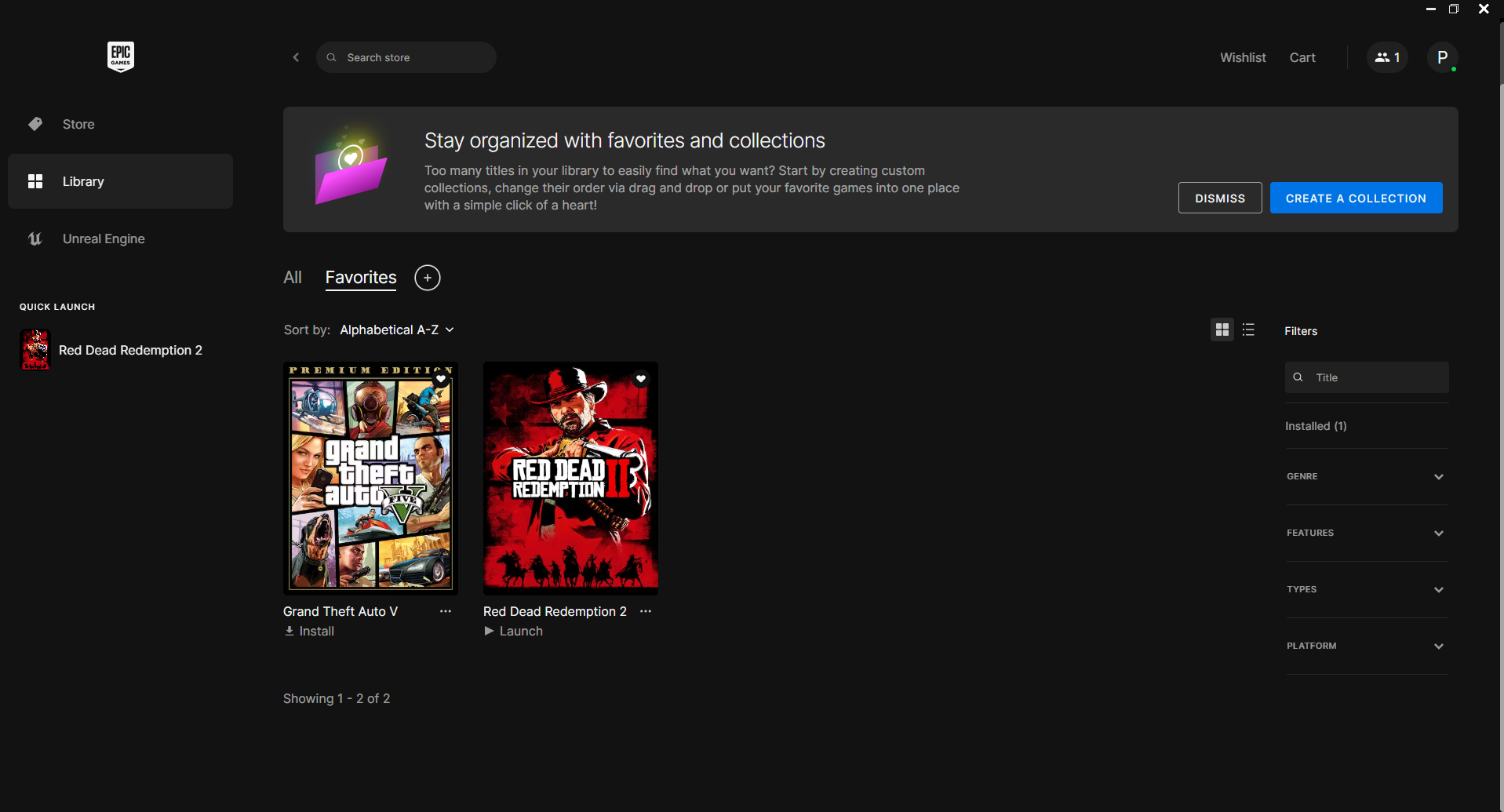Click Red Dead Redemption 2 quick launch thumbnail

pyautogui.click(x=35, y=349)
